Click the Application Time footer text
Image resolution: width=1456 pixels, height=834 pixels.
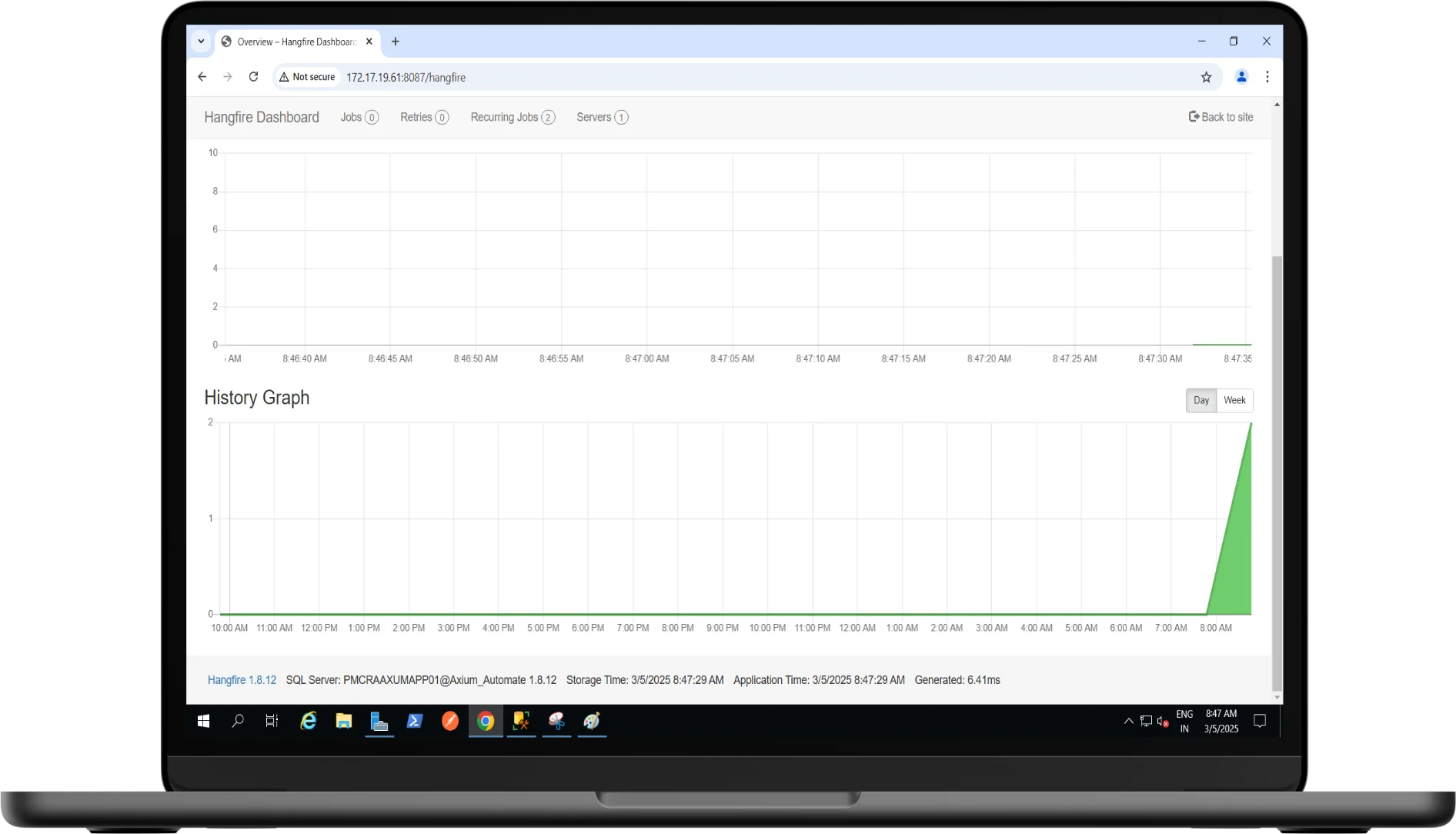(x=819, y=680)
